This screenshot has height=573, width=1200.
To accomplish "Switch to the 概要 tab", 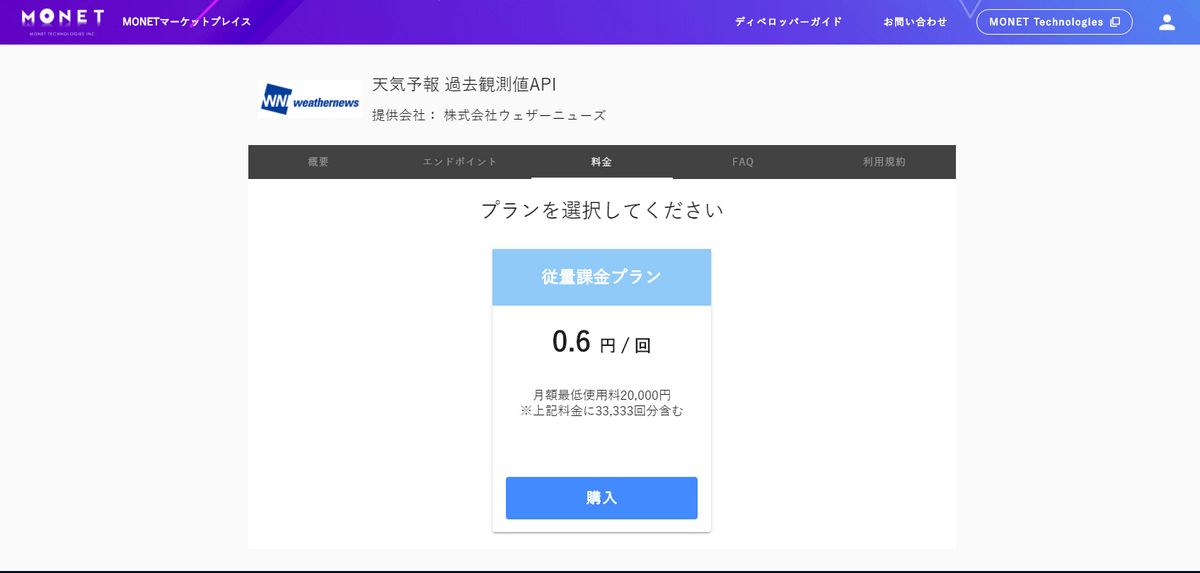I will [318, 162].
